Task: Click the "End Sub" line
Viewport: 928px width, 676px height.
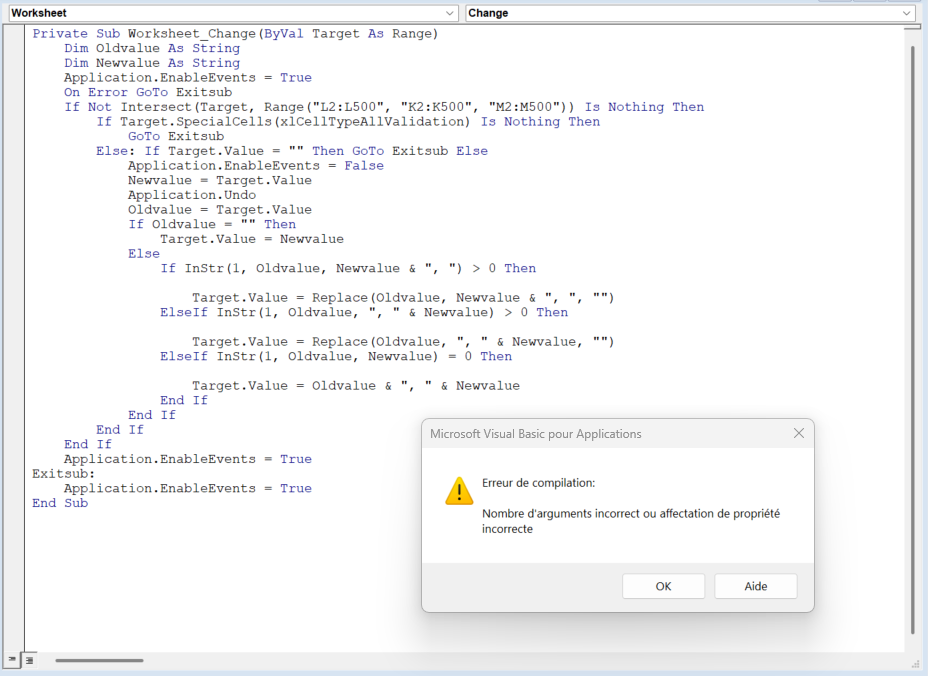Action: point(60,503)
